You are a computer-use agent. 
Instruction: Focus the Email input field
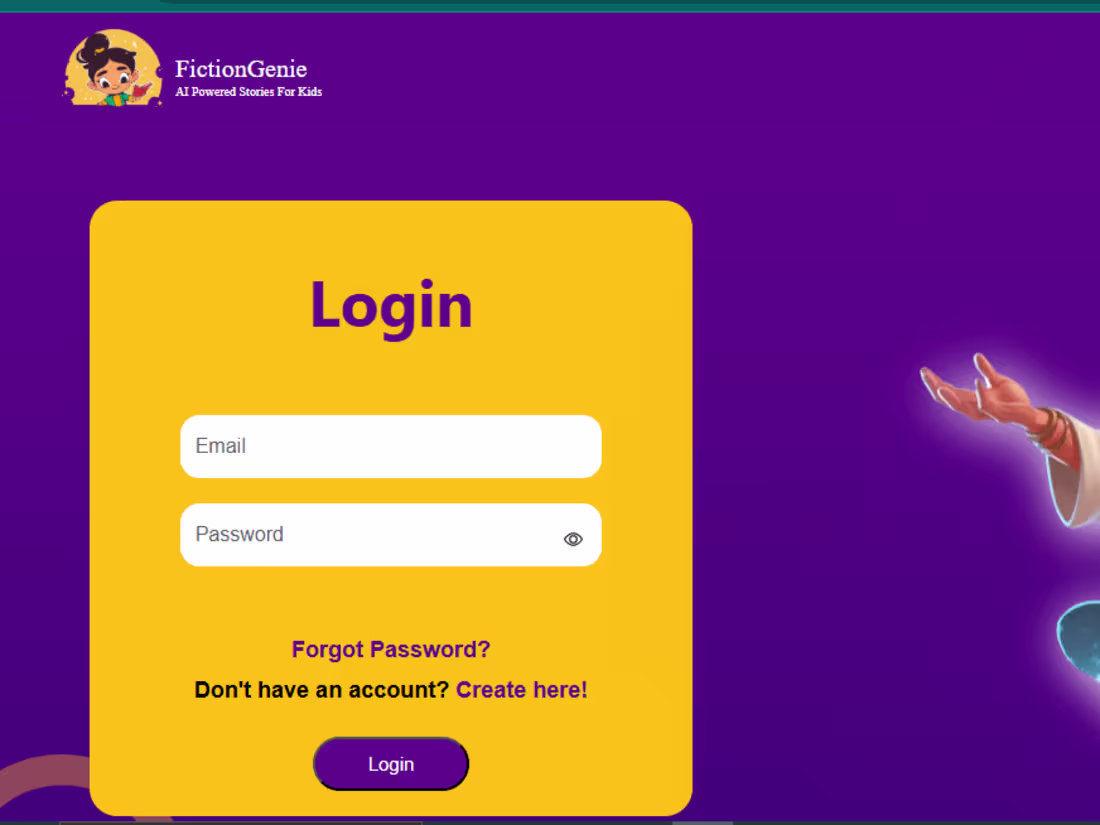pos(391,446)
